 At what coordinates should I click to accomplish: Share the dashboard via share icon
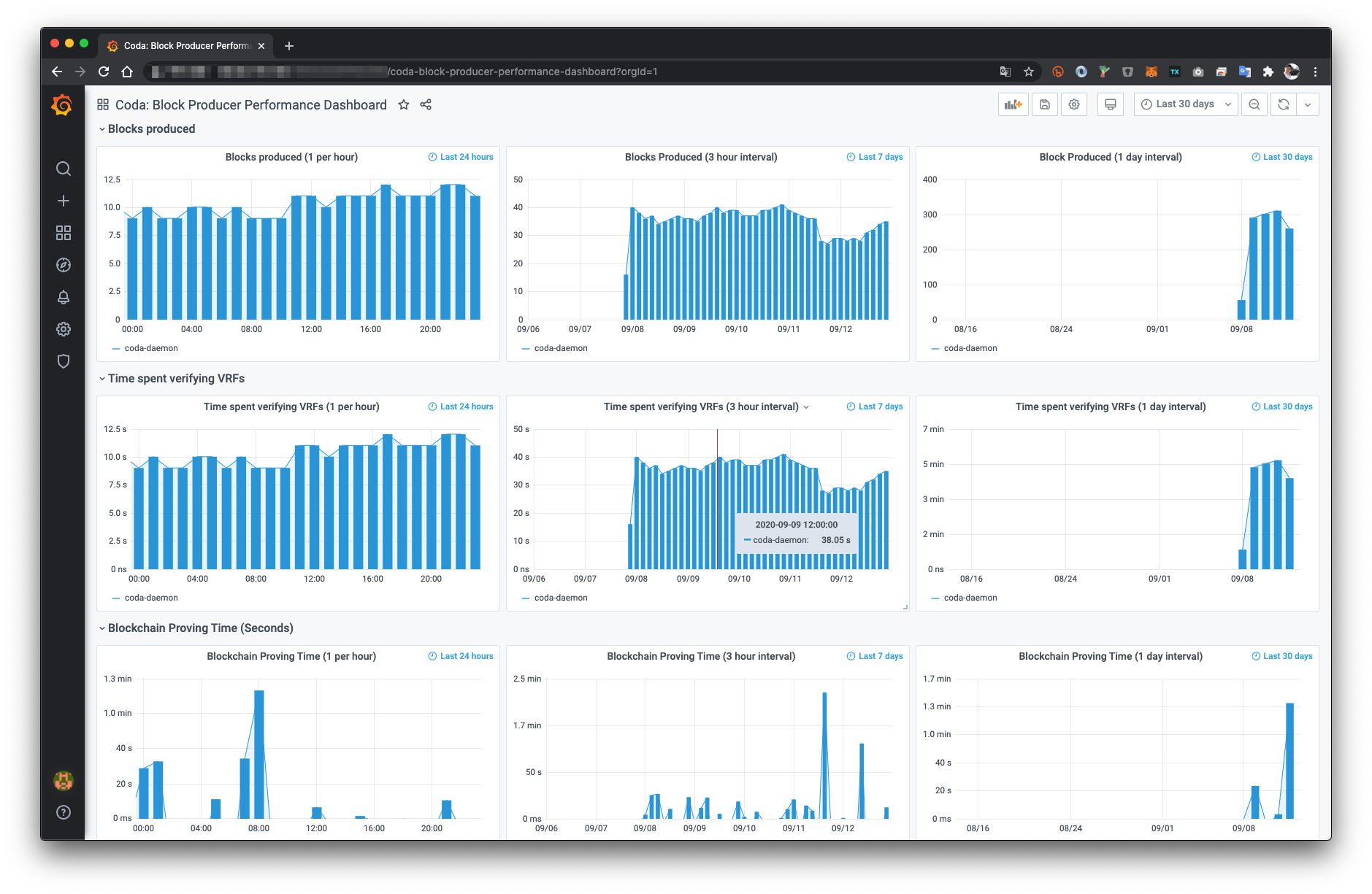(x=426, y=104)
